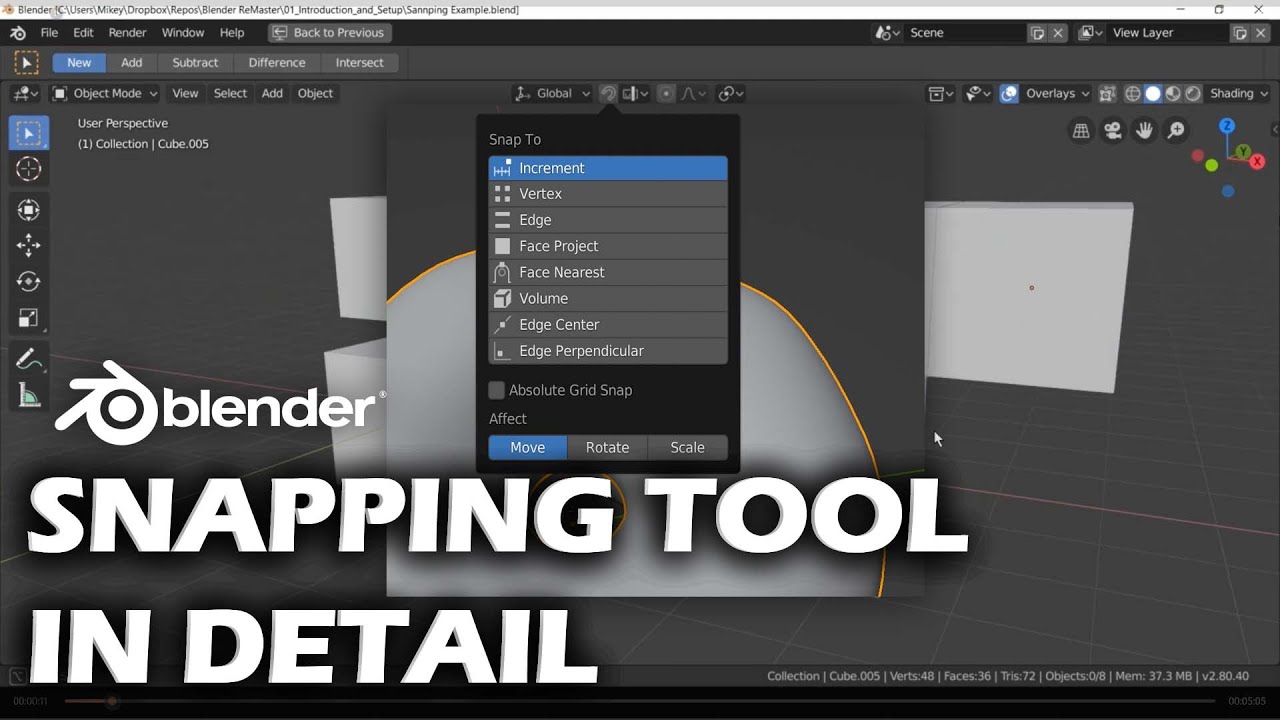Add a new View Layer icon
1280x720 pixels.
[x=1241, y=33]
